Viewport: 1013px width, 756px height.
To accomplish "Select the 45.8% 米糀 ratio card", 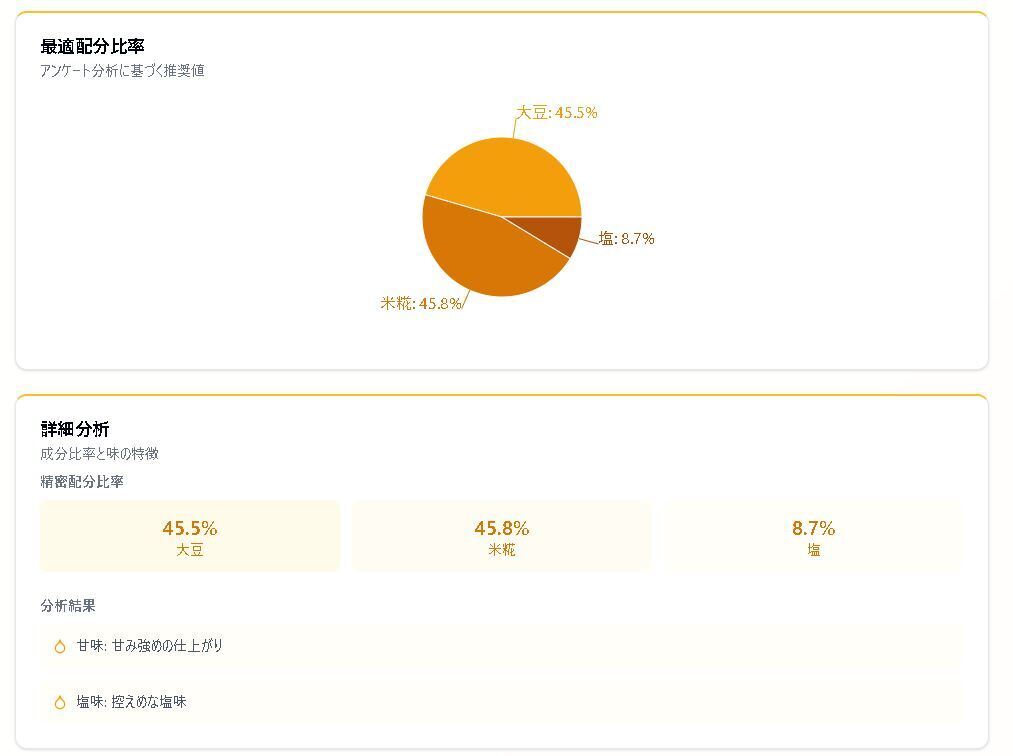I will 502,536.
